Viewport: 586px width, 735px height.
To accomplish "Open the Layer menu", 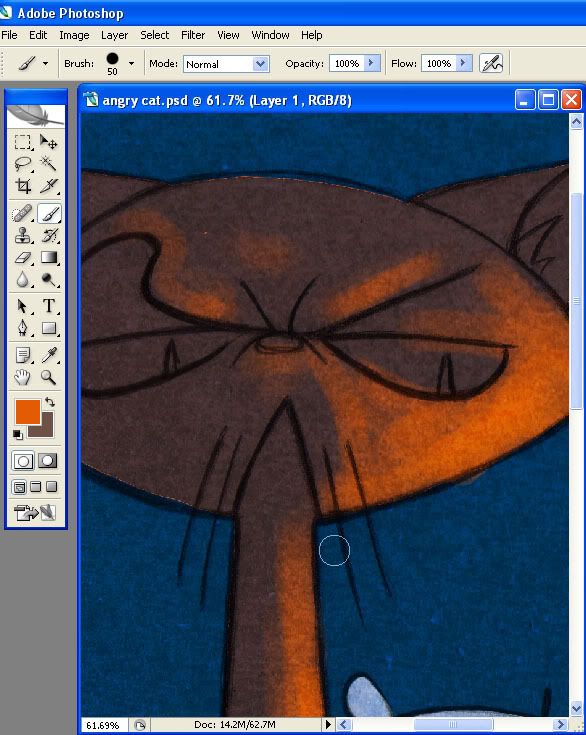I will [x=114, y=35].
